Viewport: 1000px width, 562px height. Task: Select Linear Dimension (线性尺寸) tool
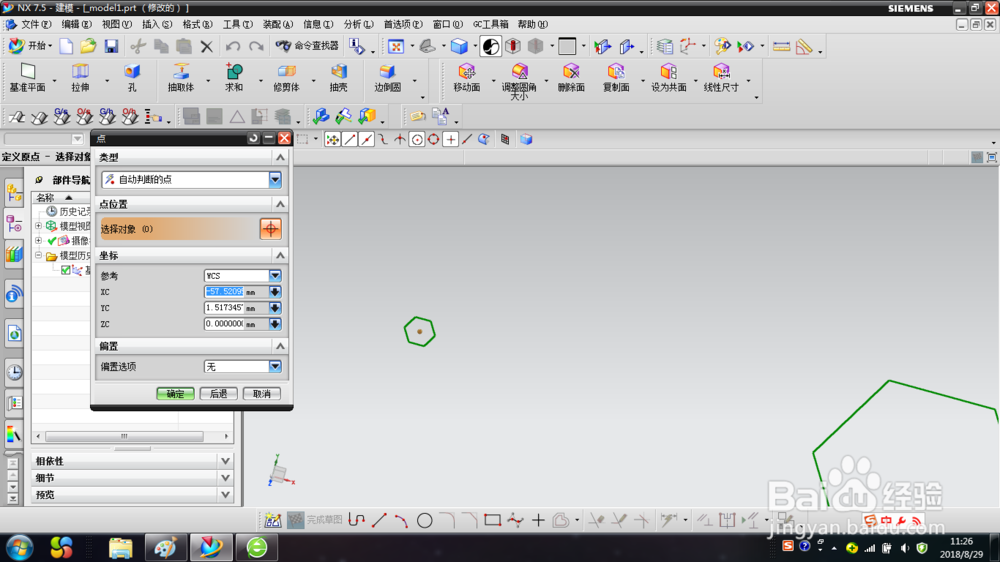click(x=721, y=78)
